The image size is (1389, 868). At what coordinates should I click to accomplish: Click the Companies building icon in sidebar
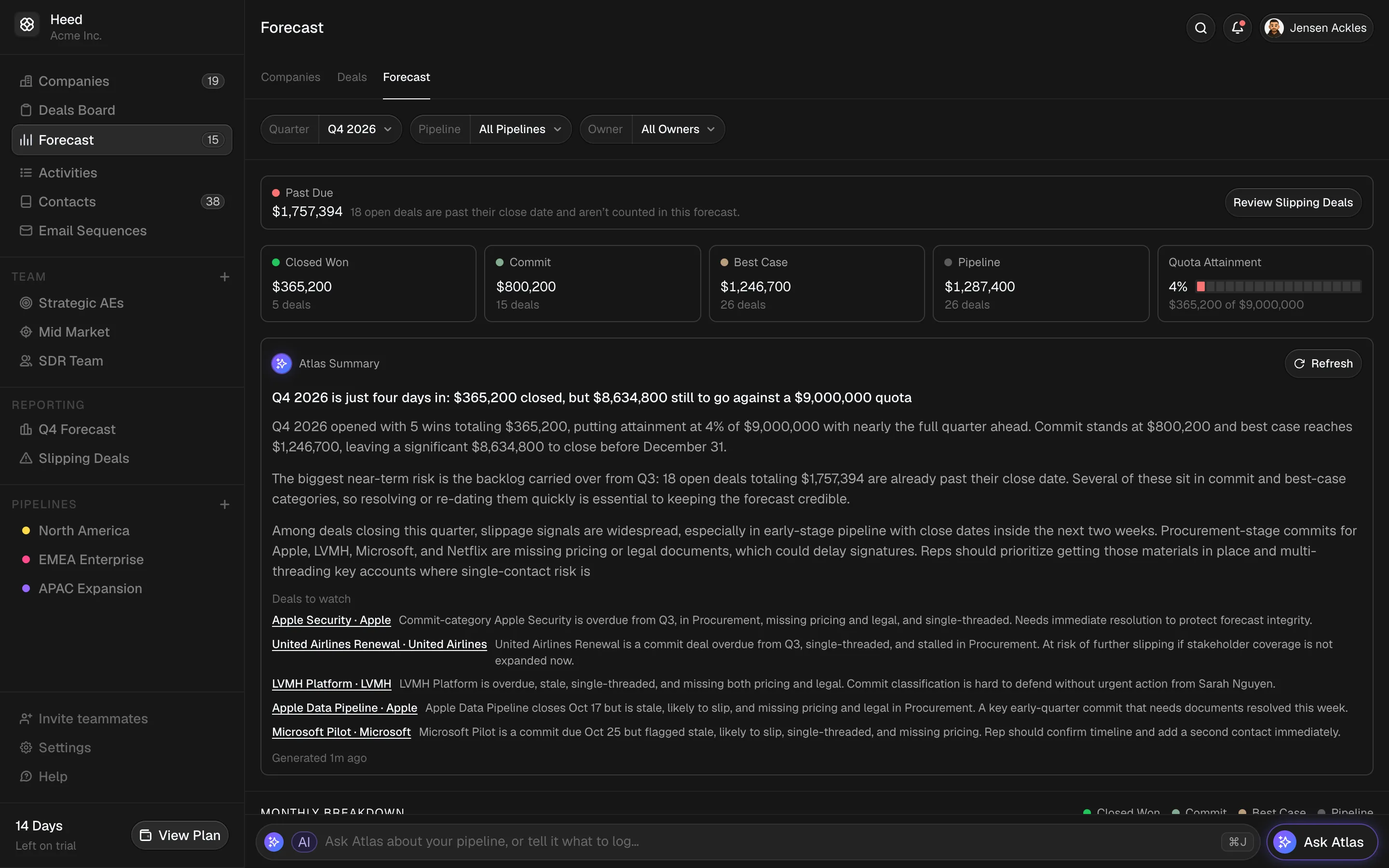[26, 81]
